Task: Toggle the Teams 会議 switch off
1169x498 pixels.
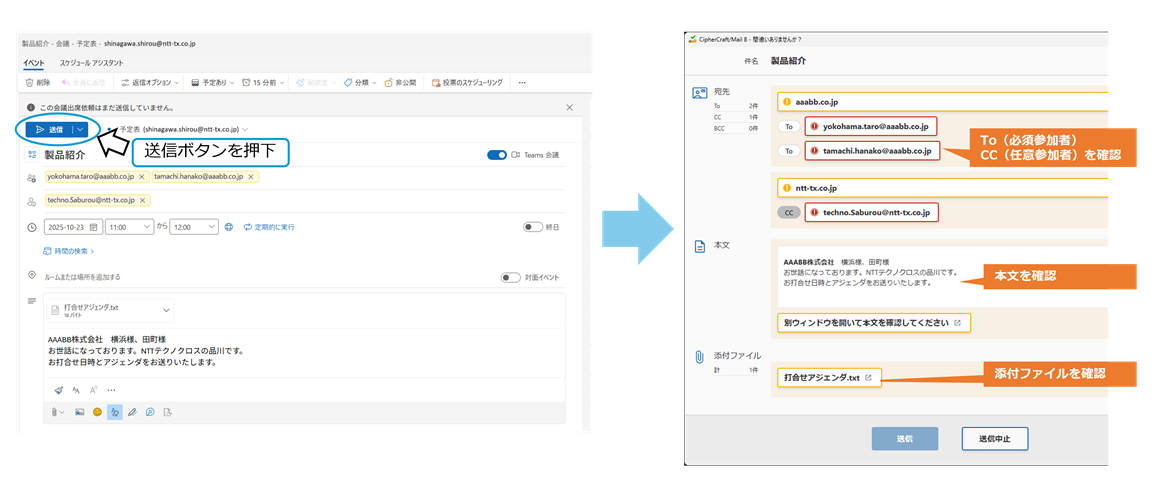Action: tap(497, 155)
